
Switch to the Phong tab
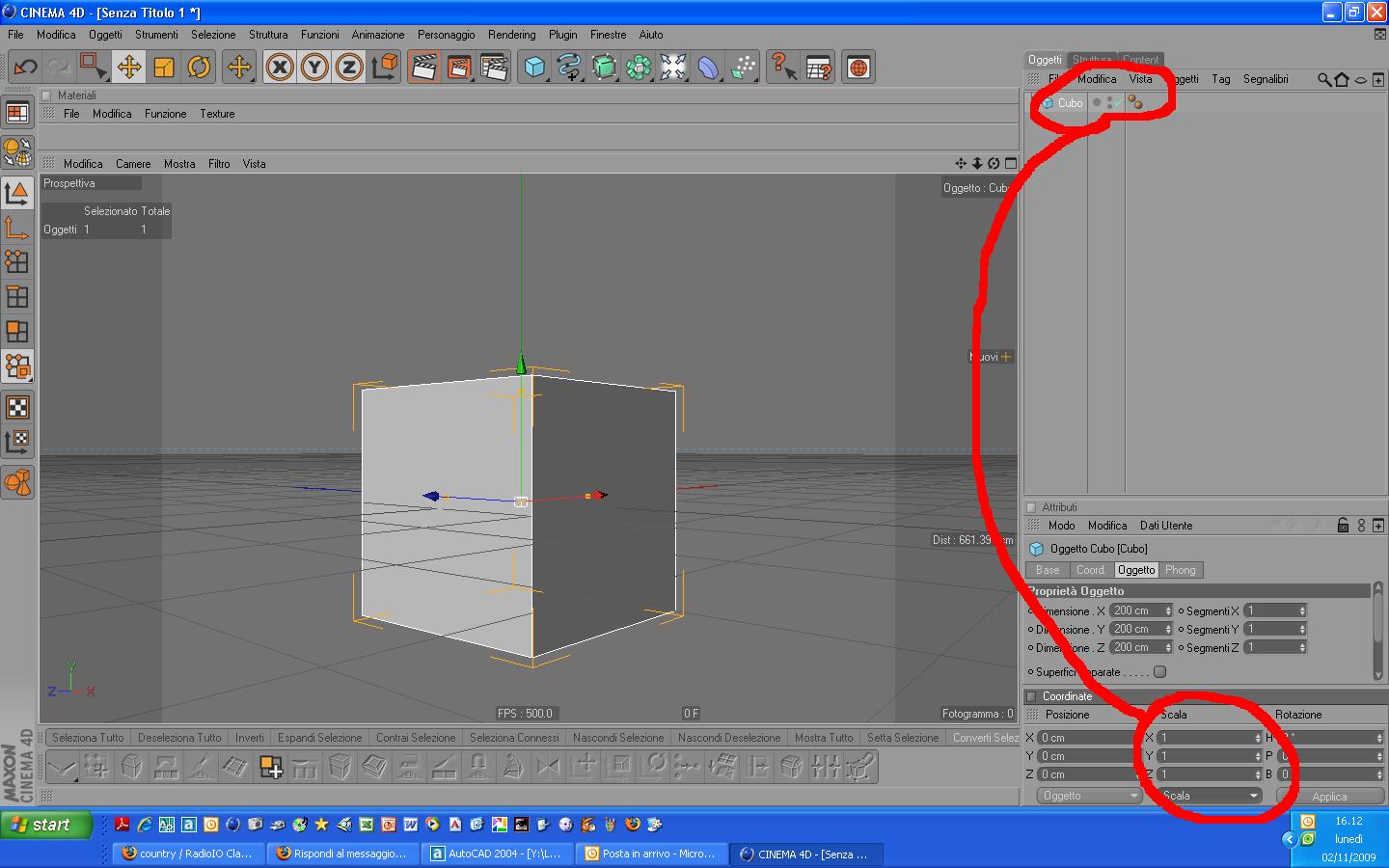click(x=1180, y=570)
